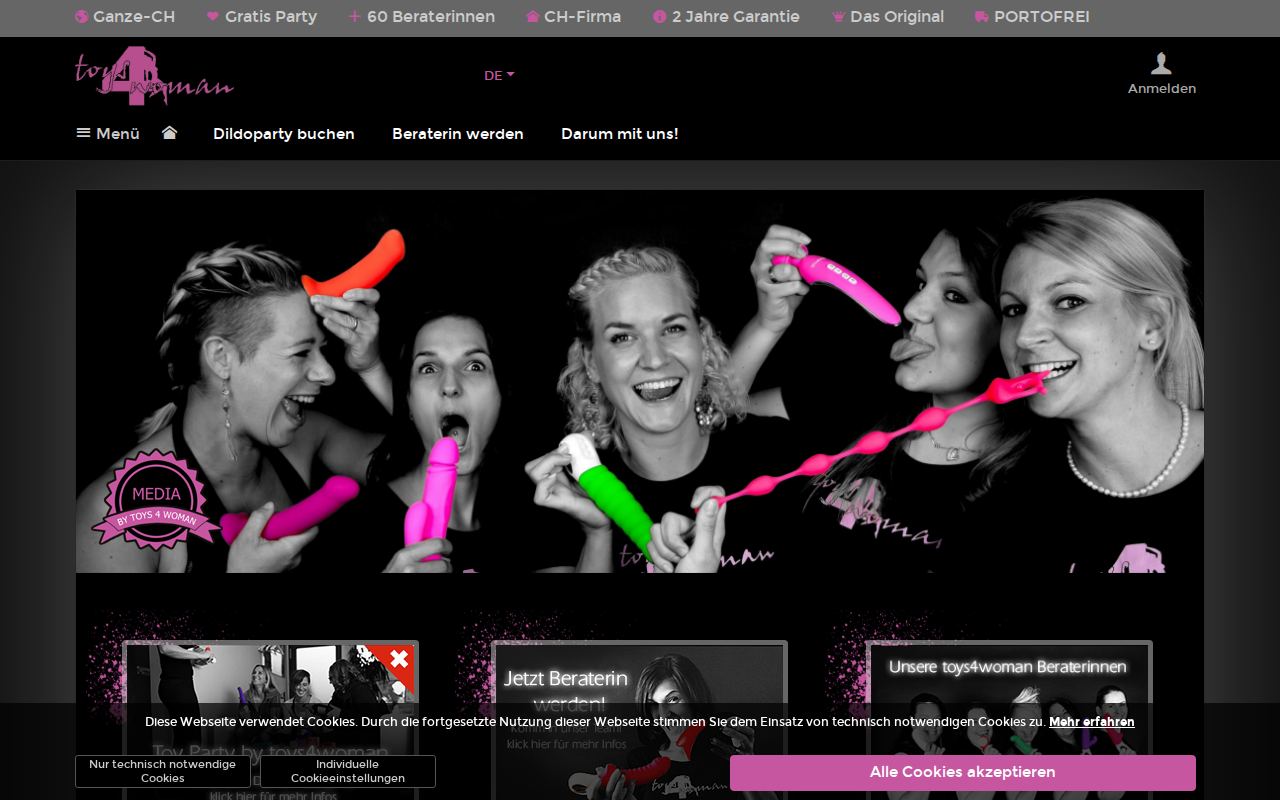Click the Das Original text
1280x800 pixels.
pos(897,17)
